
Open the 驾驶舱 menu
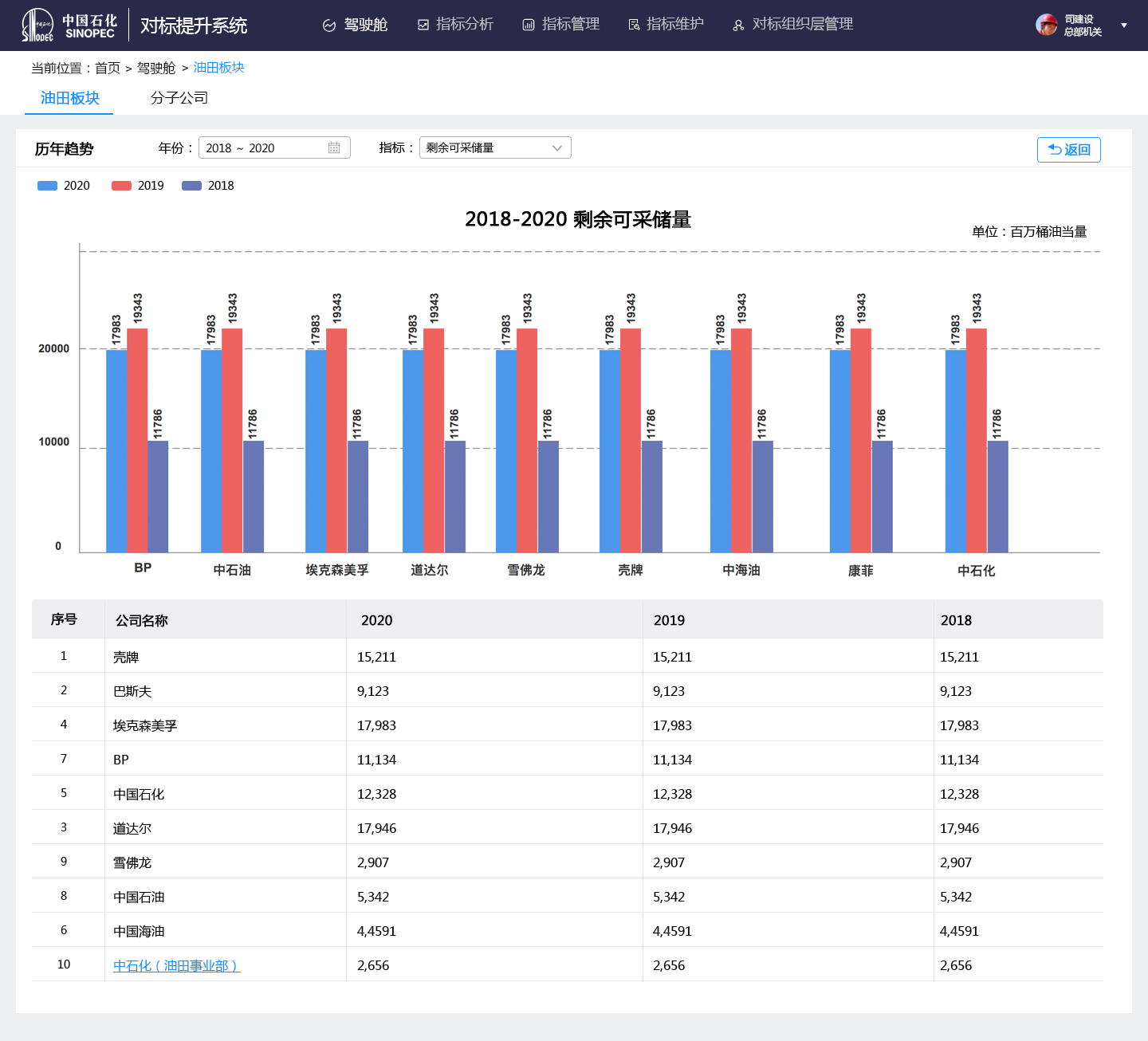click(355, 26)
